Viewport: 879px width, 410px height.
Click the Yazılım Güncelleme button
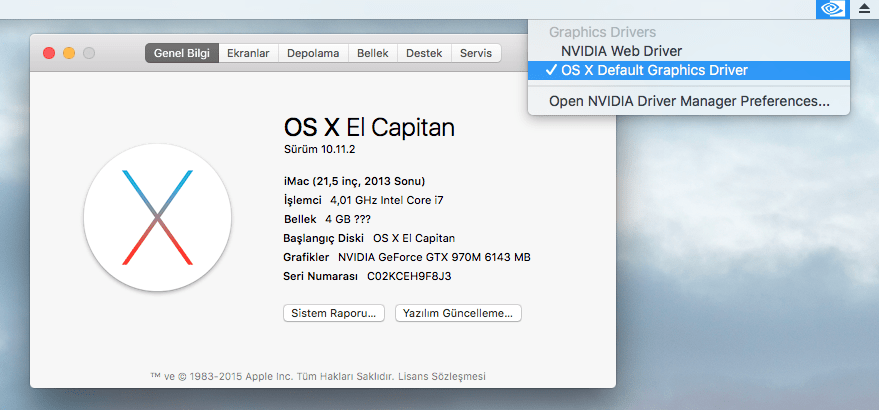click(458, 313)
